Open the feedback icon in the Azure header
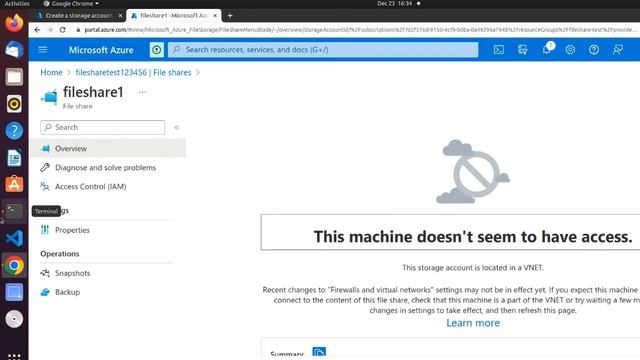 [x=618, y=50]
